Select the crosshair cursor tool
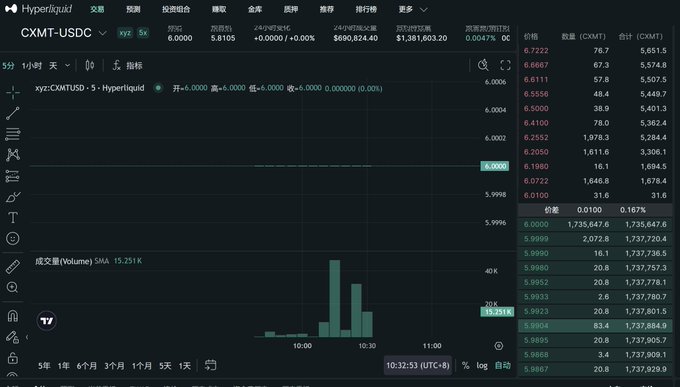Viewport: 680px width, 387px height. coord(13,92)
